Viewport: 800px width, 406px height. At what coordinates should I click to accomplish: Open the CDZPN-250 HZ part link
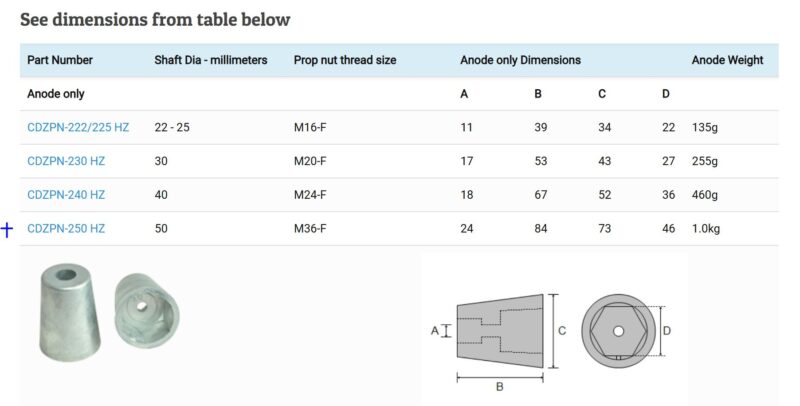66,229
